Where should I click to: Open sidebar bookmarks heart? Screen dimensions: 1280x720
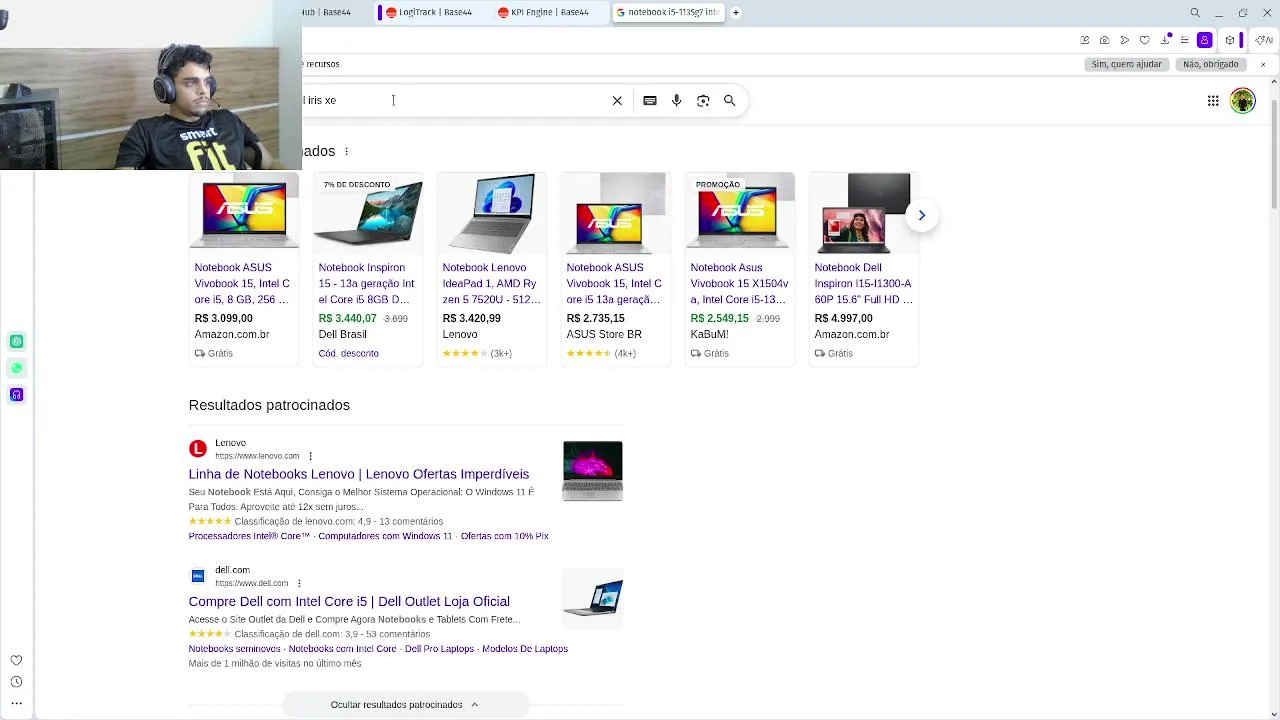pos(16,660)
